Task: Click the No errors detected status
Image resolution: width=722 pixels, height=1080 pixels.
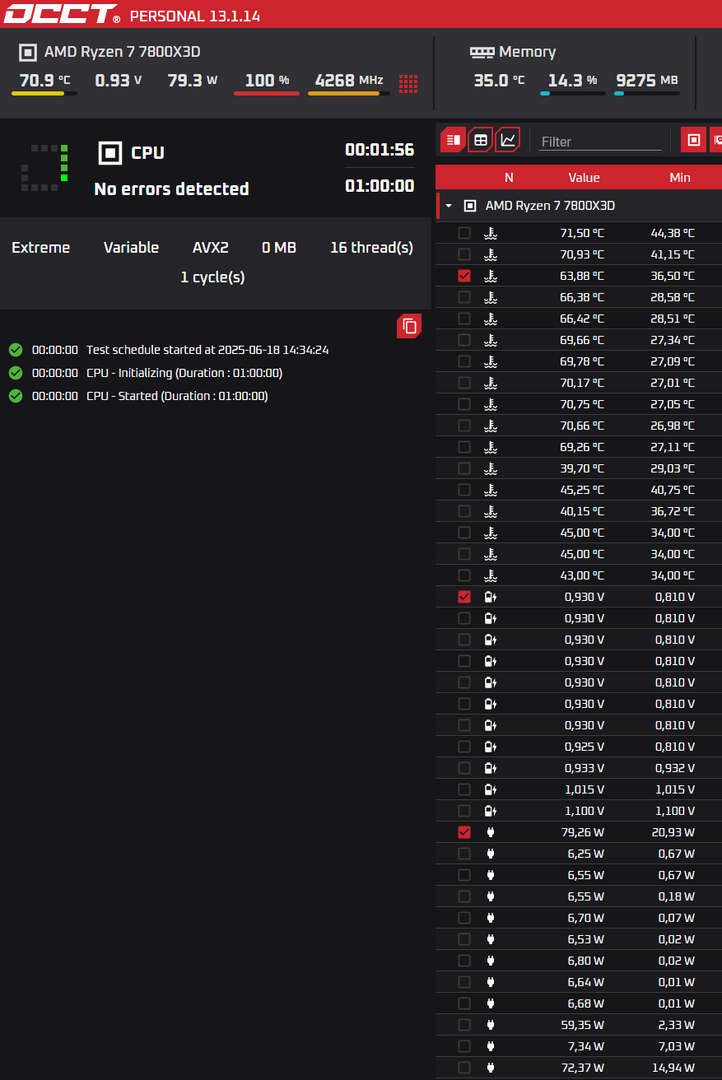Action: 172,189
